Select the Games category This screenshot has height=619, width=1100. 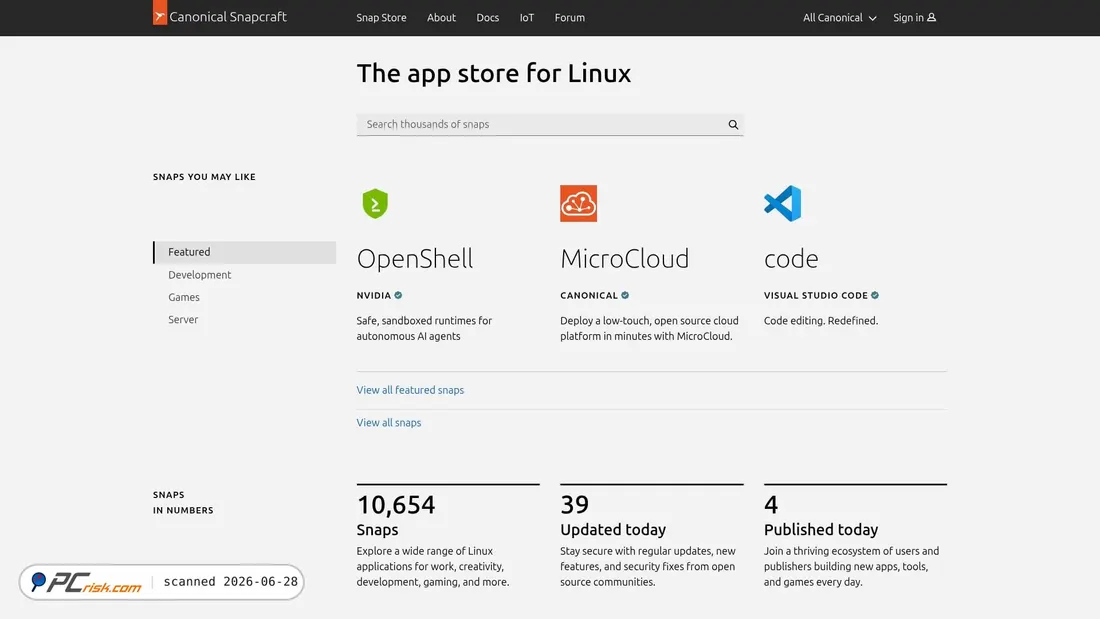184,298
